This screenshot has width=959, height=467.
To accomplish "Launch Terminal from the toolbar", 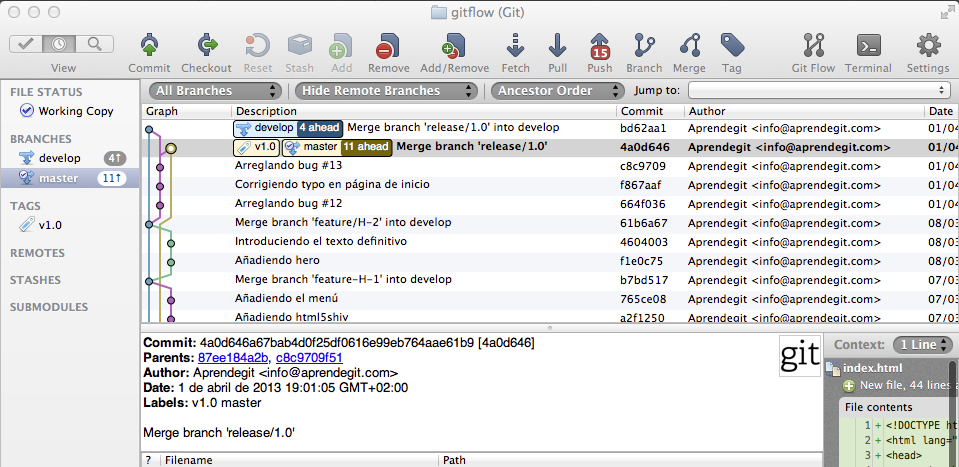I will [868, 46].
